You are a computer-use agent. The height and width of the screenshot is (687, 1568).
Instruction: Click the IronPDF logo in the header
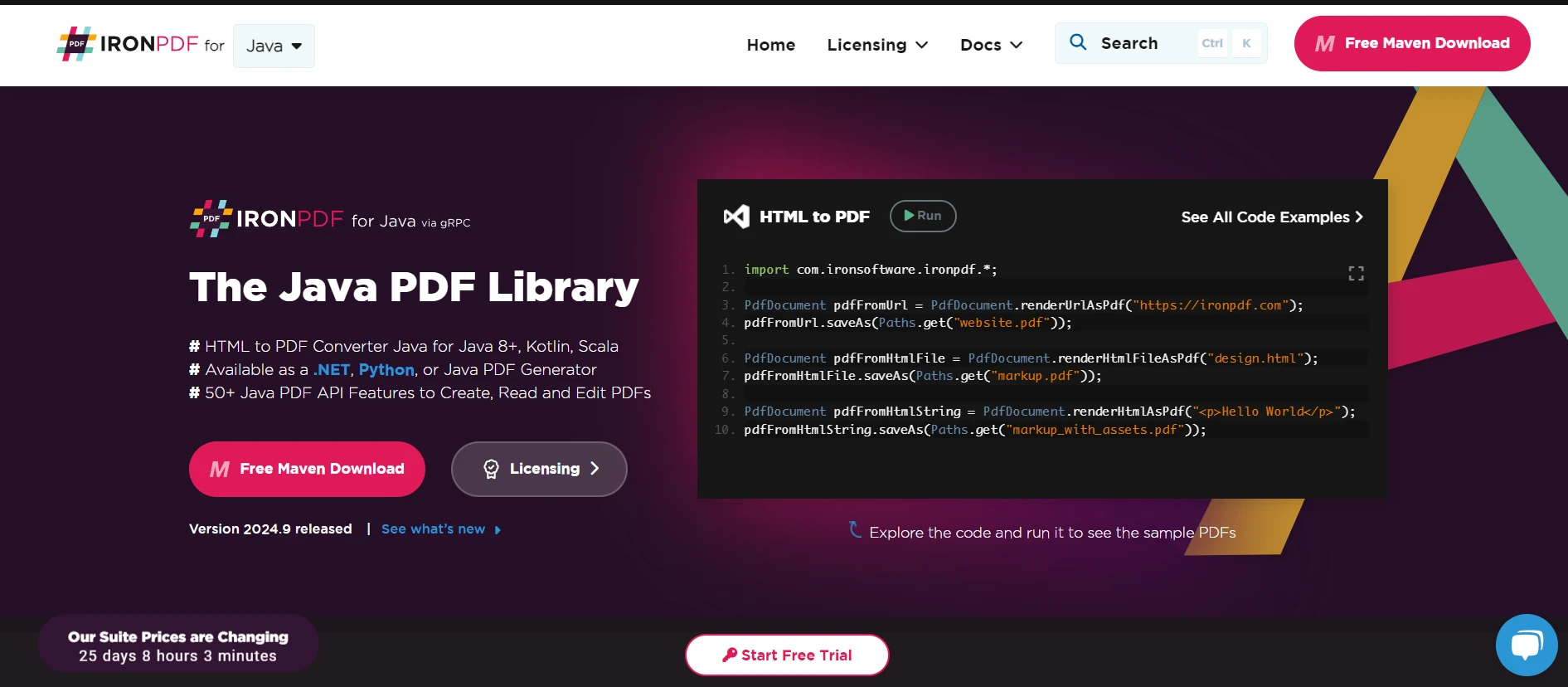pyautogui.click(x=128, y=44)
